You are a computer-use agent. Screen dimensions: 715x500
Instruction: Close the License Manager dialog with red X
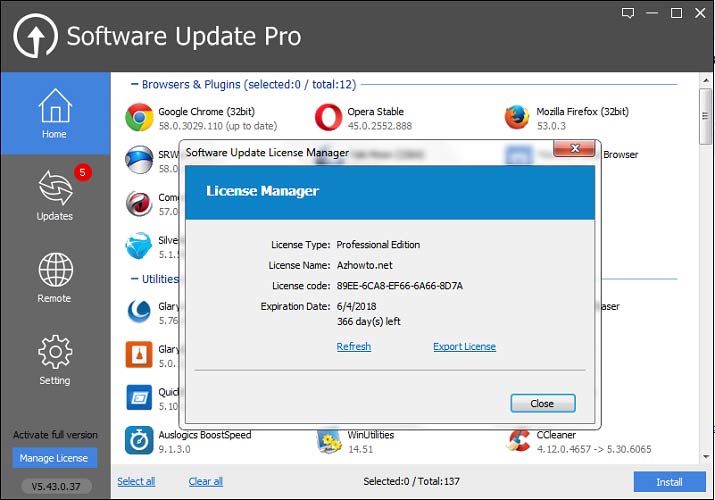pos(575,148)
